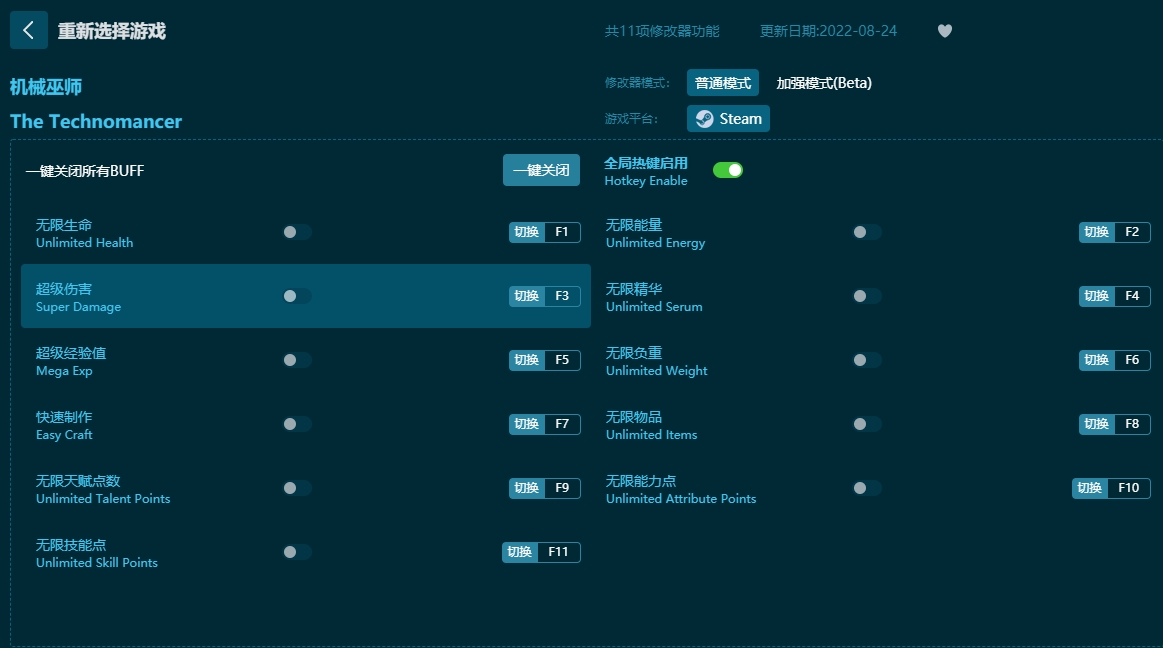Viewport: 1163px width, 648px height.
Task: Click 切换 button for F2 hotkey
Action: point(1096,232)
